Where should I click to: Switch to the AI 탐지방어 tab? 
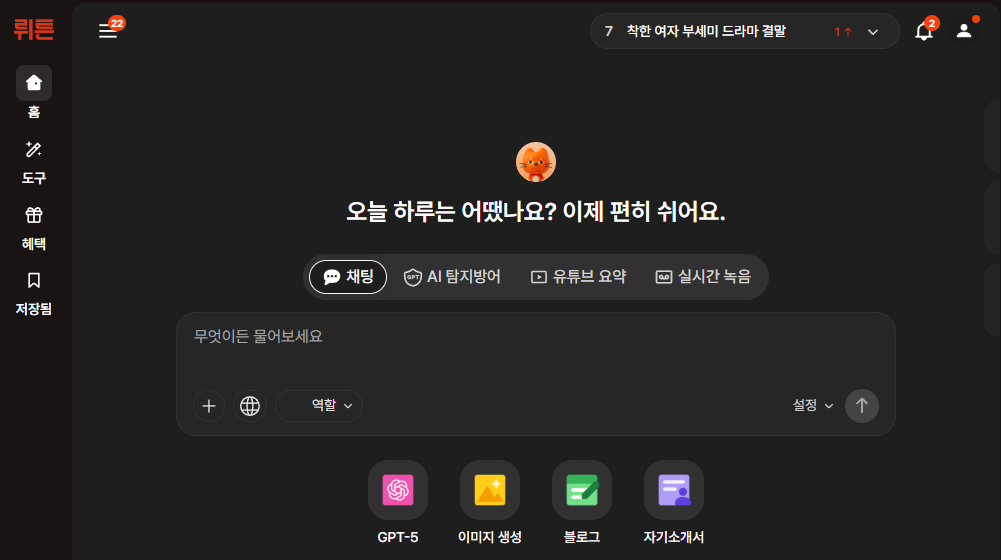452,277
